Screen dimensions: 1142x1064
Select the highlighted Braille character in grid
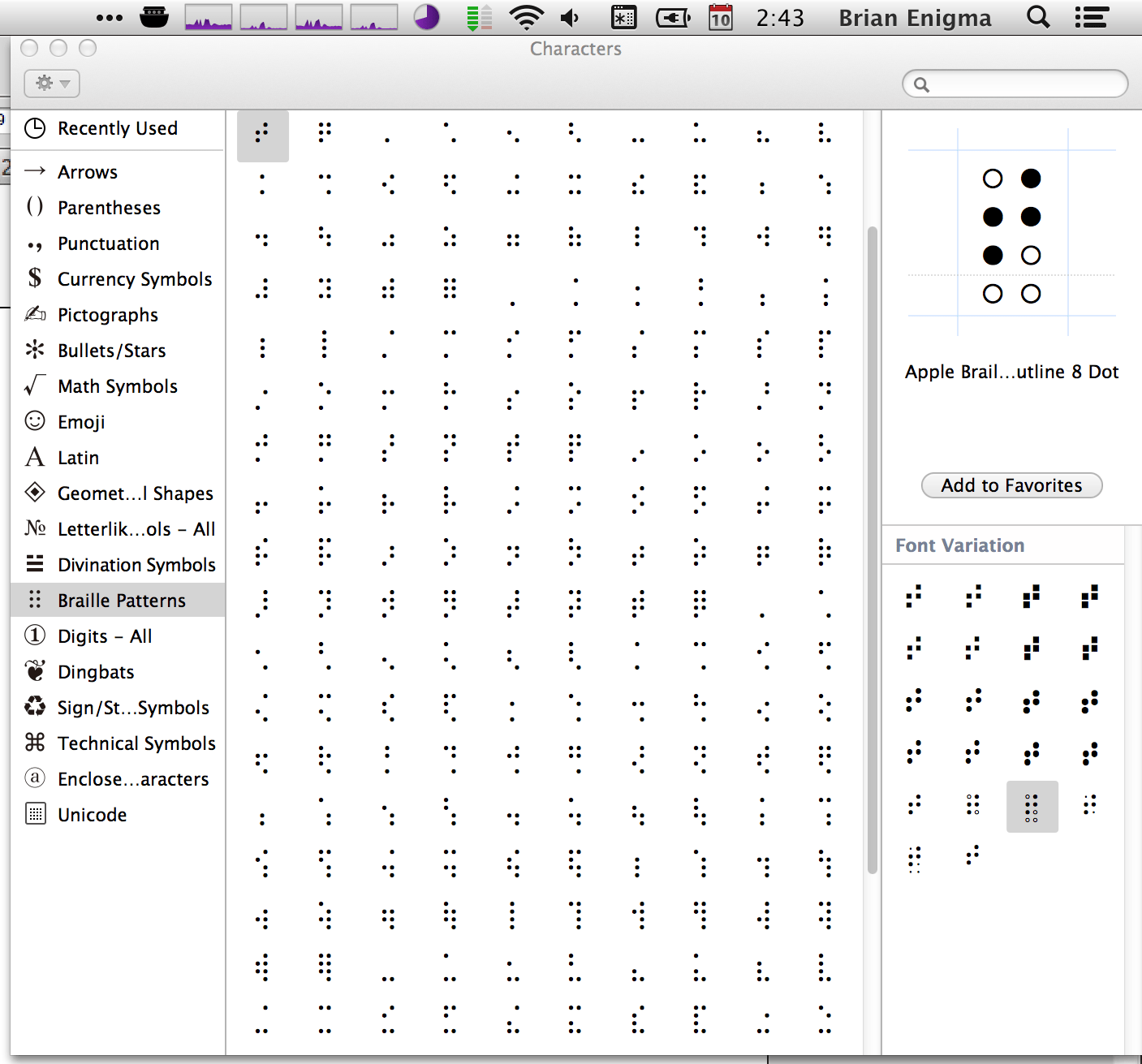click(x=262, y=136)
